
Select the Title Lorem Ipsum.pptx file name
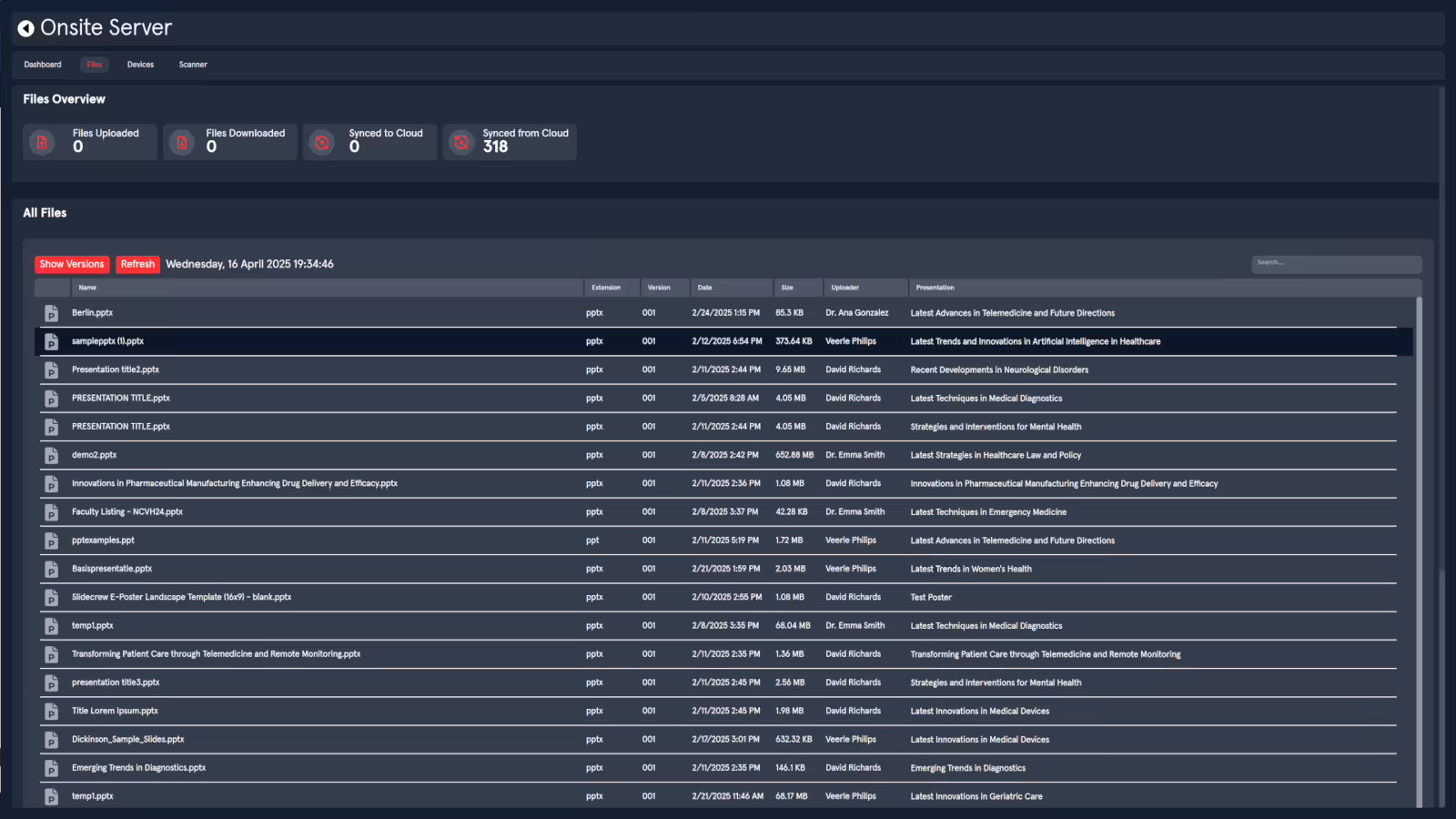tap(115, 711)
